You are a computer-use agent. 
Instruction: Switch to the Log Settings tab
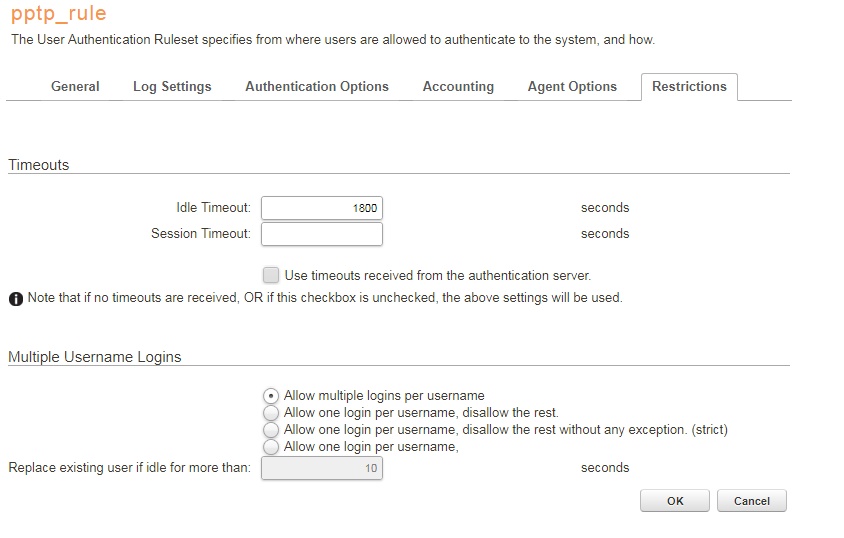(172, 87)
